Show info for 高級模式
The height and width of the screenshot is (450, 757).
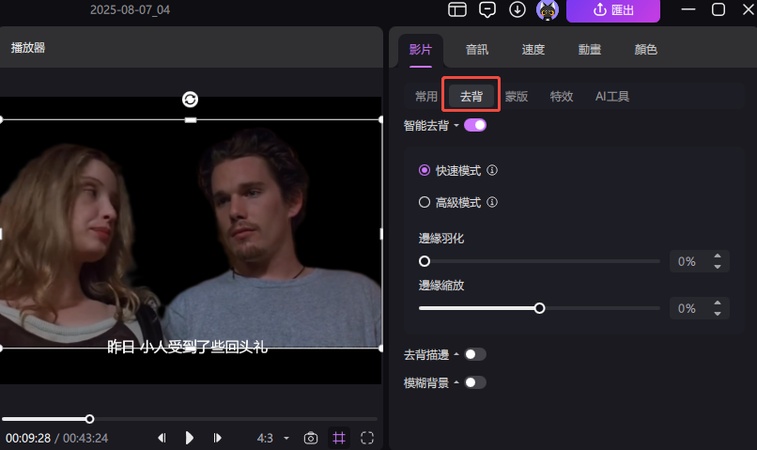[x=492, y=202]
